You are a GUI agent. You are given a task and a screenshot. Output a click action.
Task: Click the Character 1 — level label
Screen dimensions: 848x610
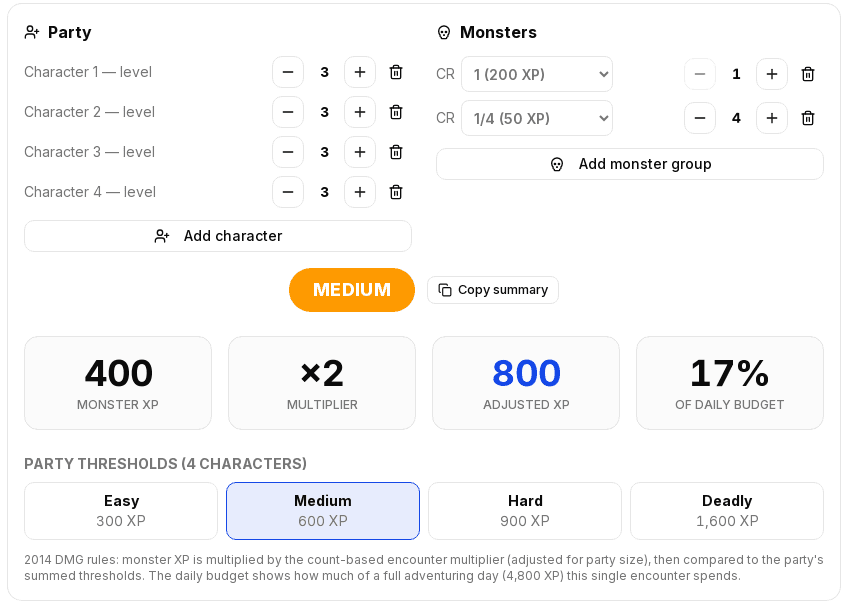pyautogui.click(x=88, y=72)
